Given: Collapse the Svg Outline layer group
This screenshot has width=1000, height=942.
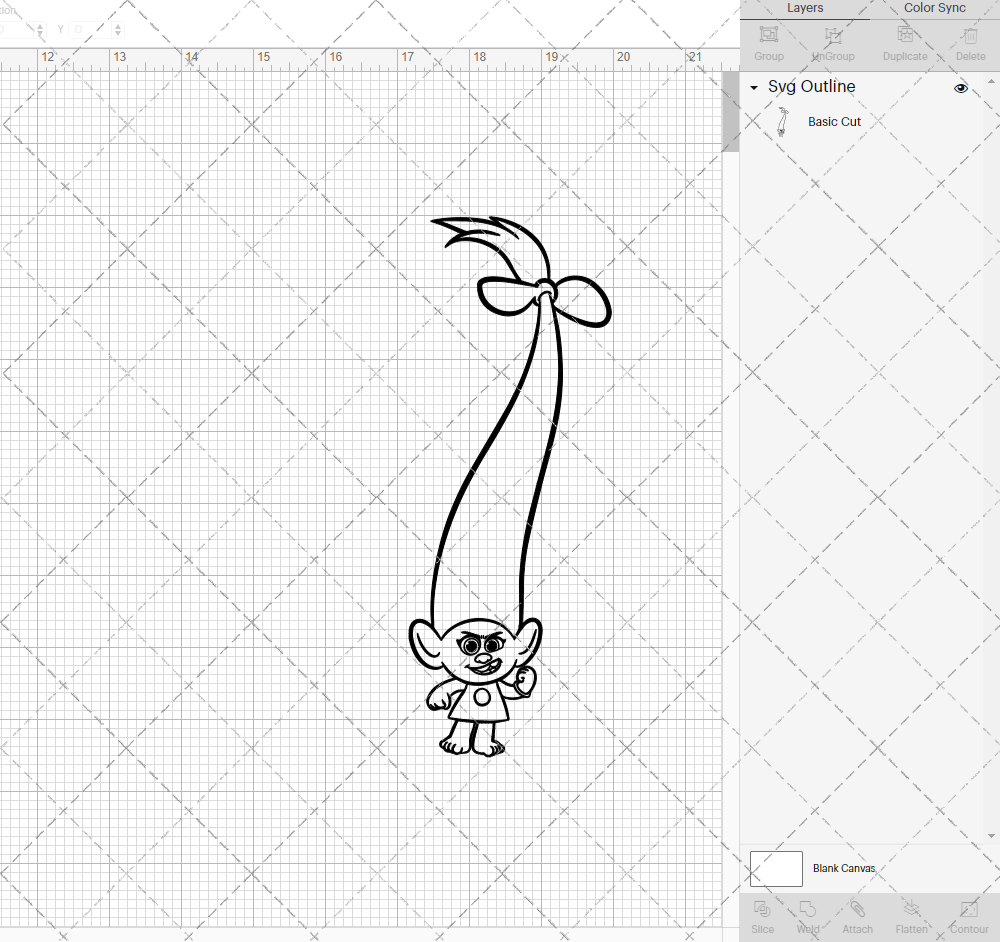Looking at the screenshot, I should click(x=753, y=88).
